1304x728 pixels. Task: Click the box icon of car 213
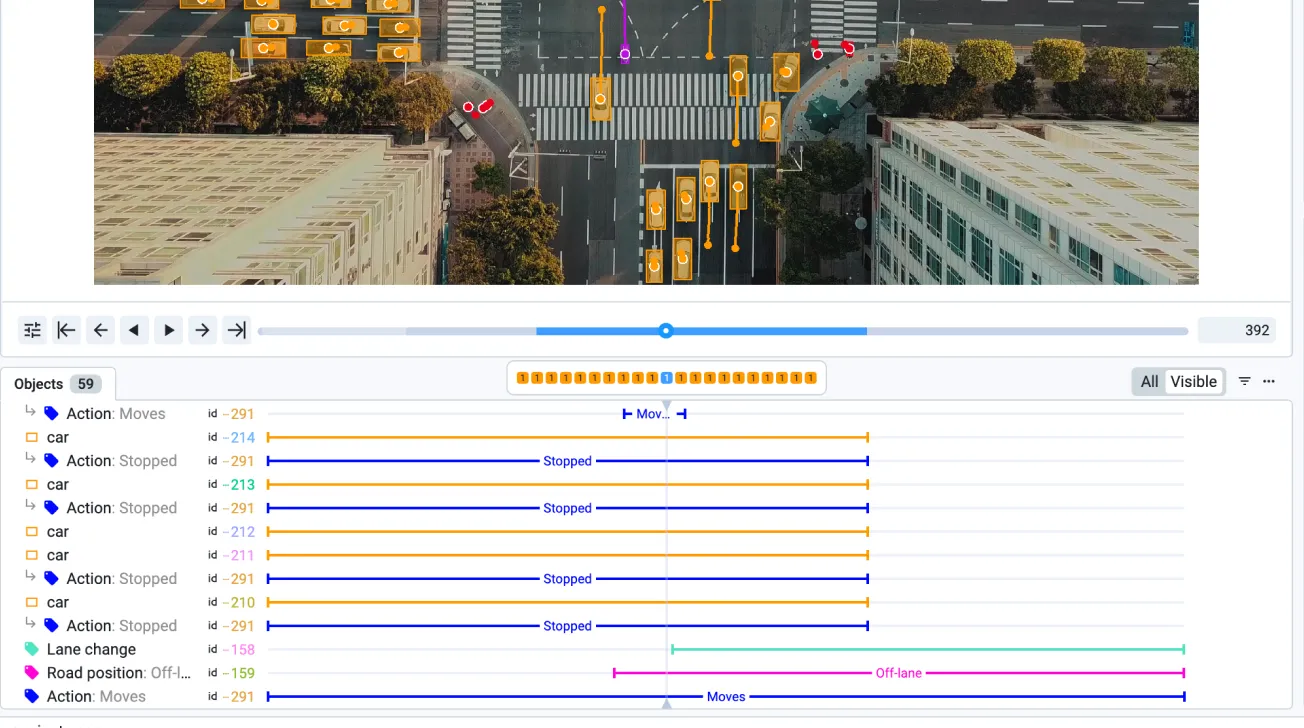(x=31, y=484)
